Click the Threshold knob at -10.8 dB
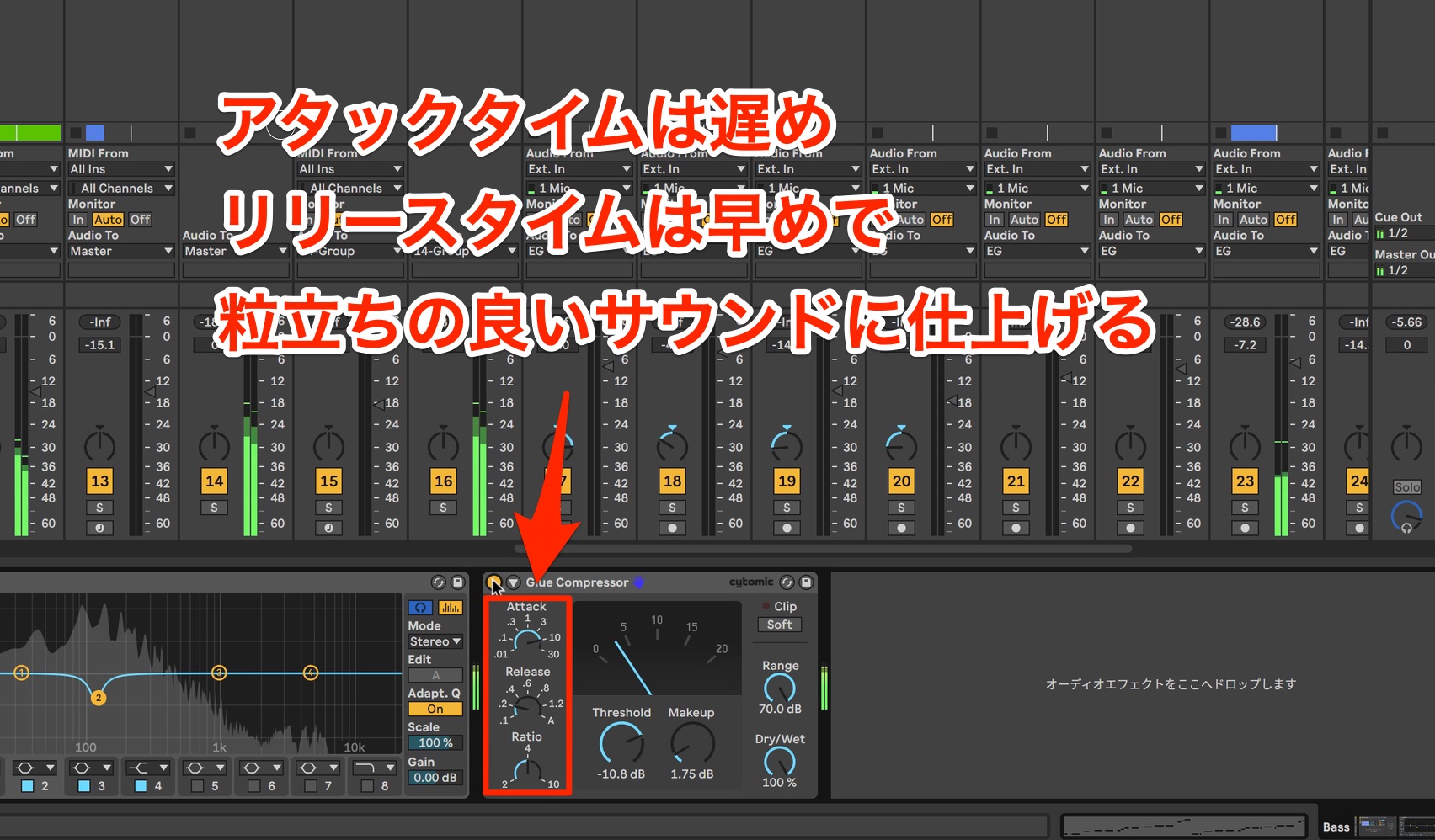Screen dimensions: 1435x840 pyautogui.click(x=621, y=745)
